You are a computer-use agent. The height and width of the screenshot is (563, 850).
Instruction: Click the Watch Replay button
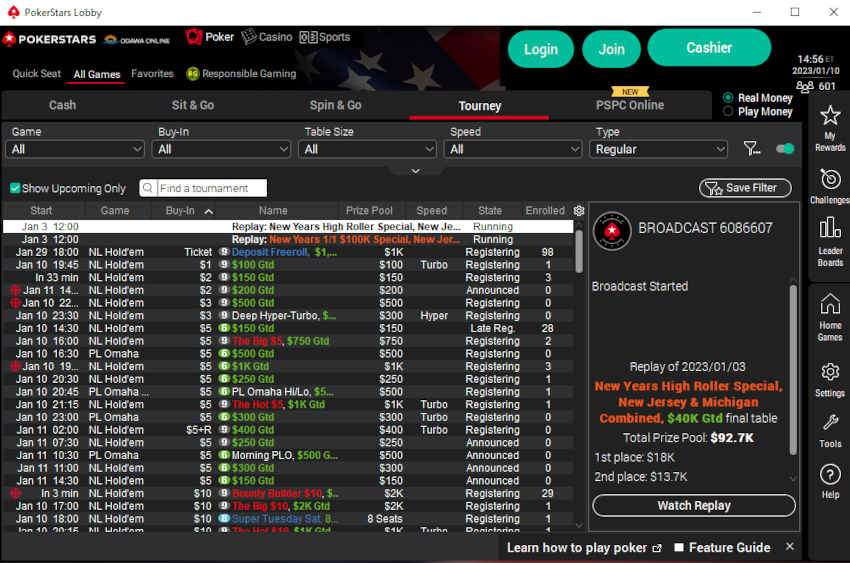pos(694,506)
